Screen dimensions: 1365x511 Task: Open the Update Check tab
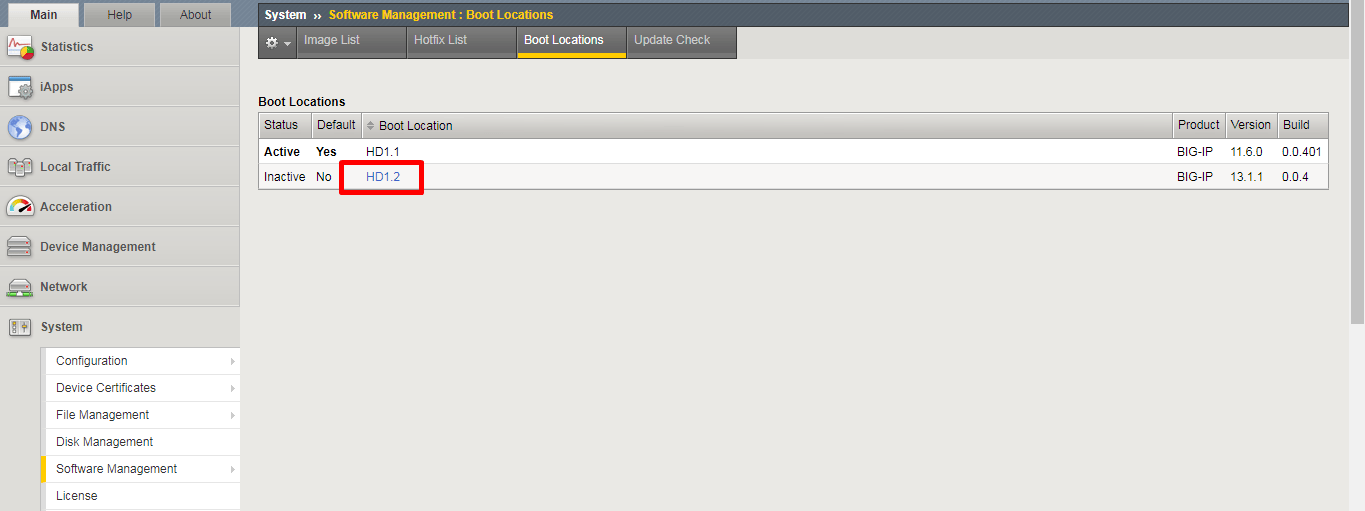(681, 42)
